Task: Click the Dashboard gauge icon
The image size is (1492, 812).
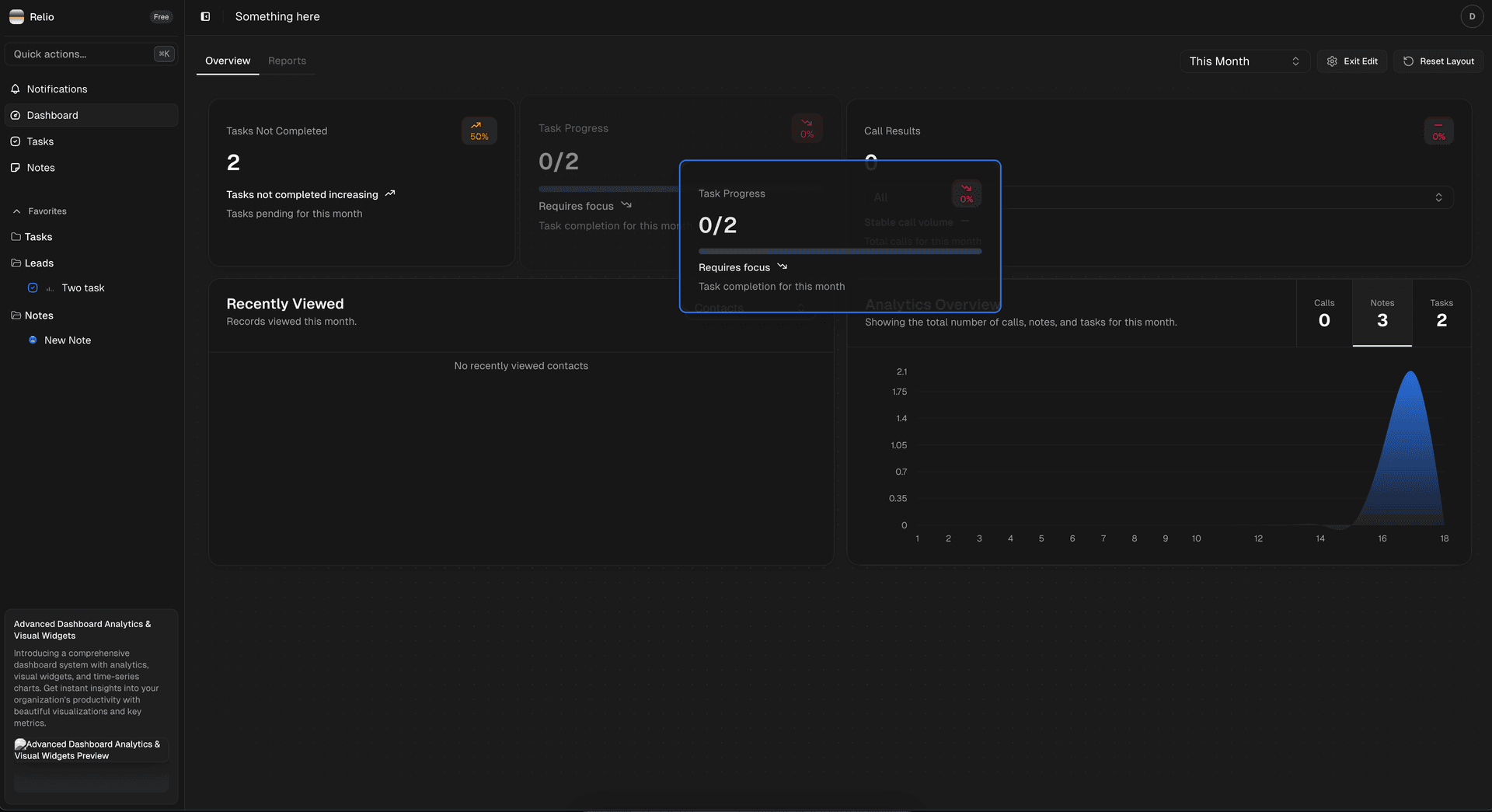Action: pos(16,115)
